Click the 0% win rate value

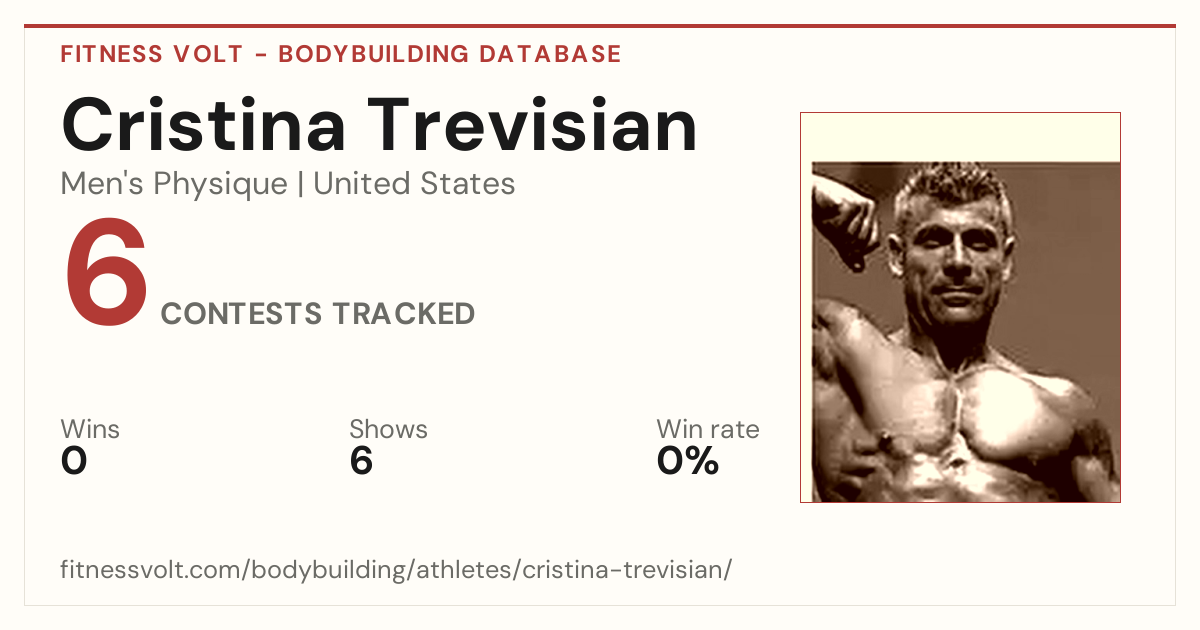688,461
